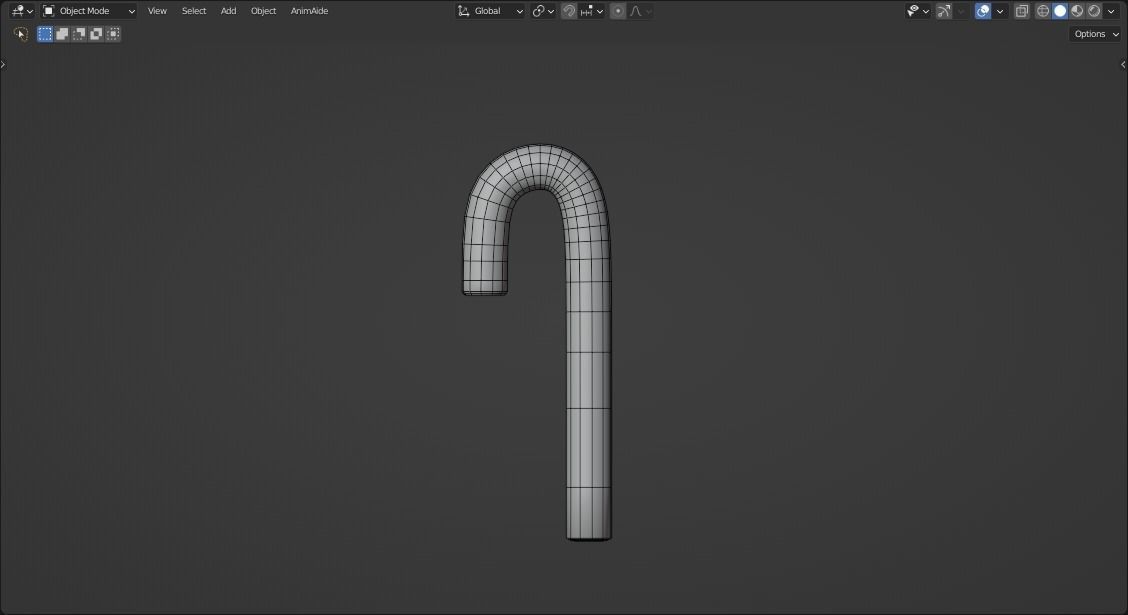This screenshot has height=615, width=1128.
Task: Open the Select menu
Action: pyautogui.click(x=194, y=11)
